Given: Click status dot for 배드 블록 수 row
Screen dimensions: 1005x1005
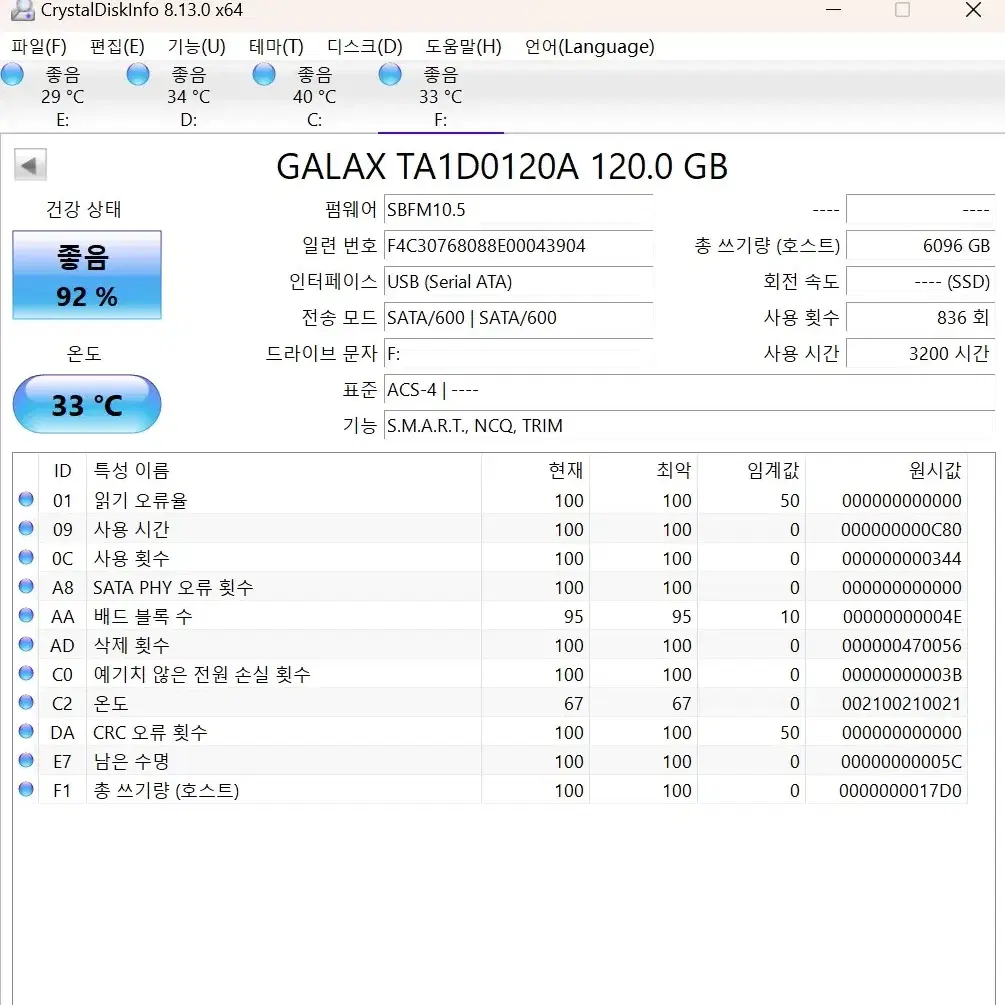Looking at the screenshot, I should point(26,615).
